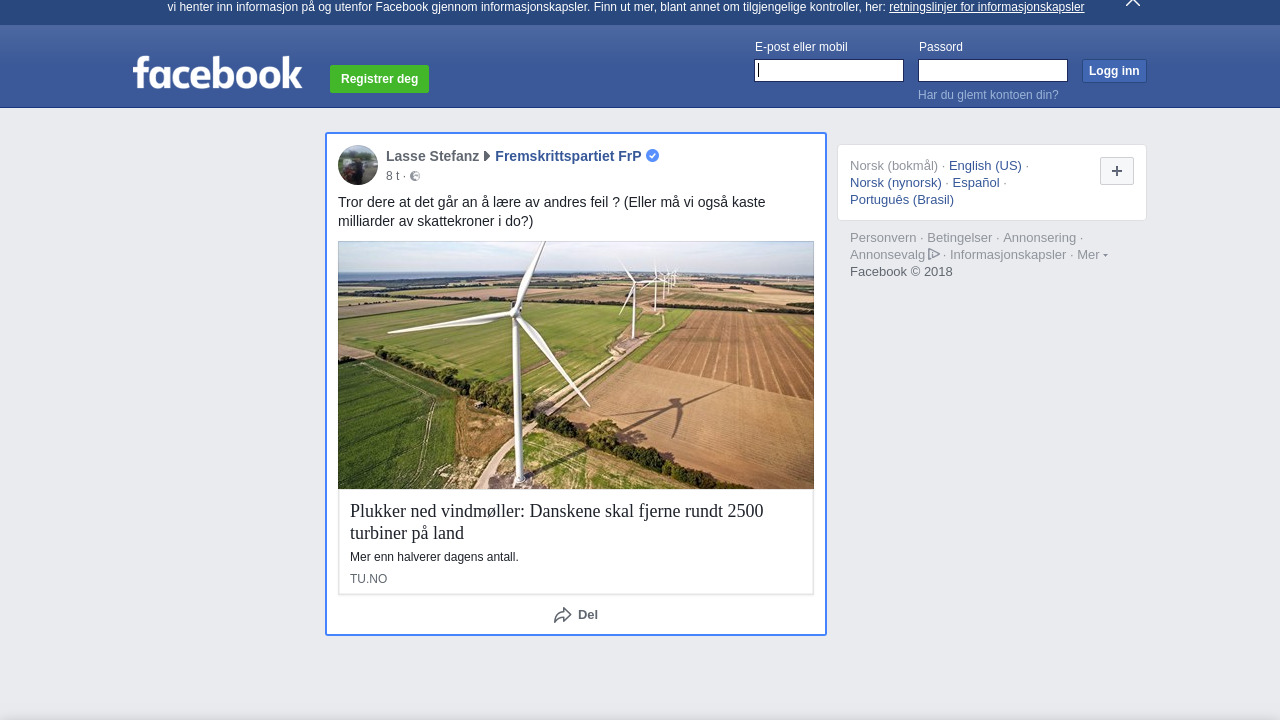Open Betingelser footer link
The image size is (1280, 720).
tap(960, 238)
